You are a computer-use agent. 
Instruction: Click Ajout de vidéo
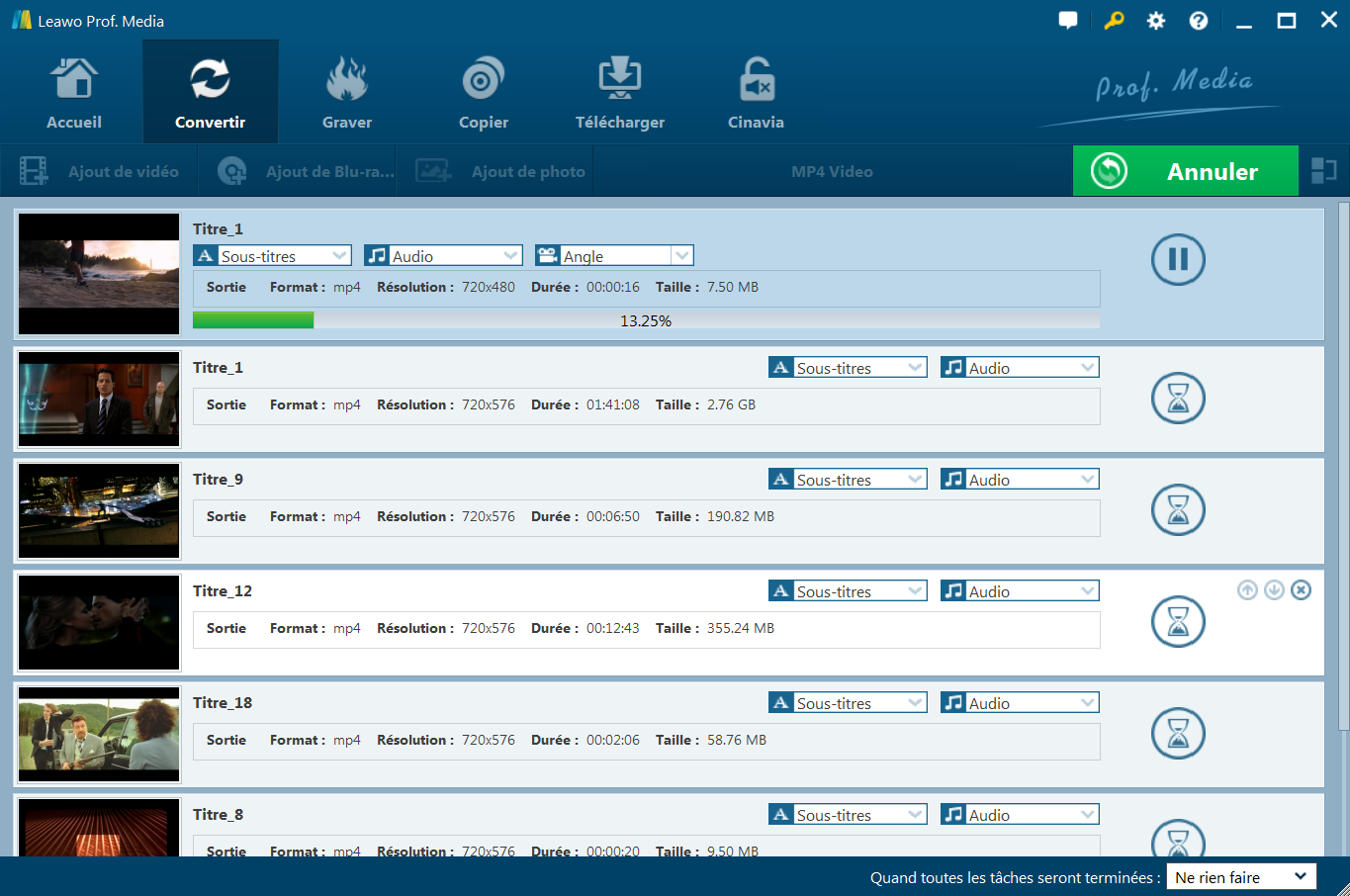(100, 171)
